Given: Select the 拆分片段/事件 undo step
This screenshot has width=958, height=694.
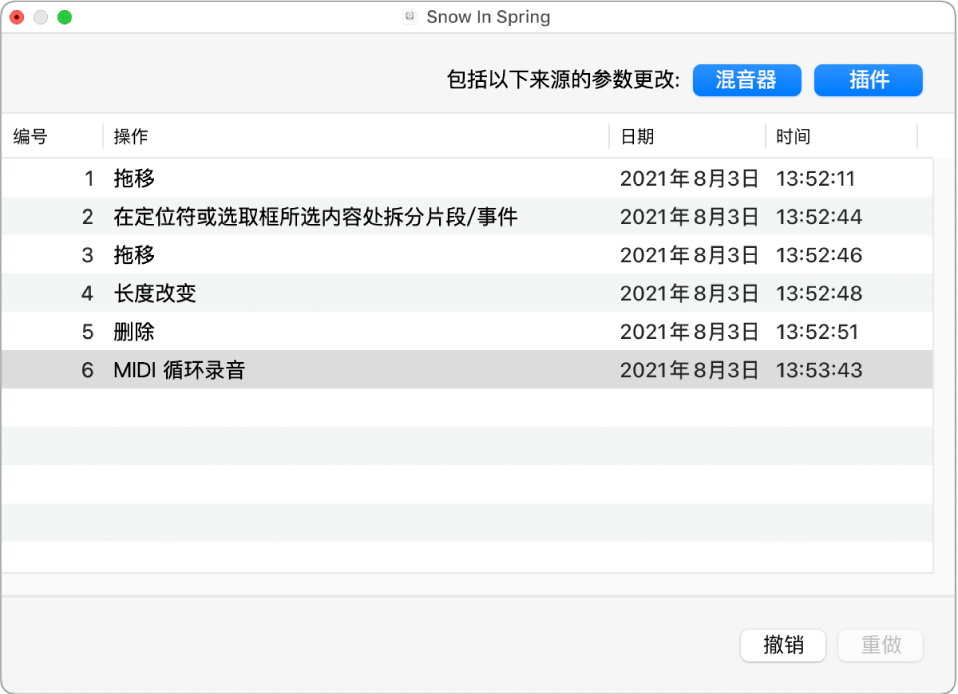Looking at the screenshot, I should tap(300, 216).
